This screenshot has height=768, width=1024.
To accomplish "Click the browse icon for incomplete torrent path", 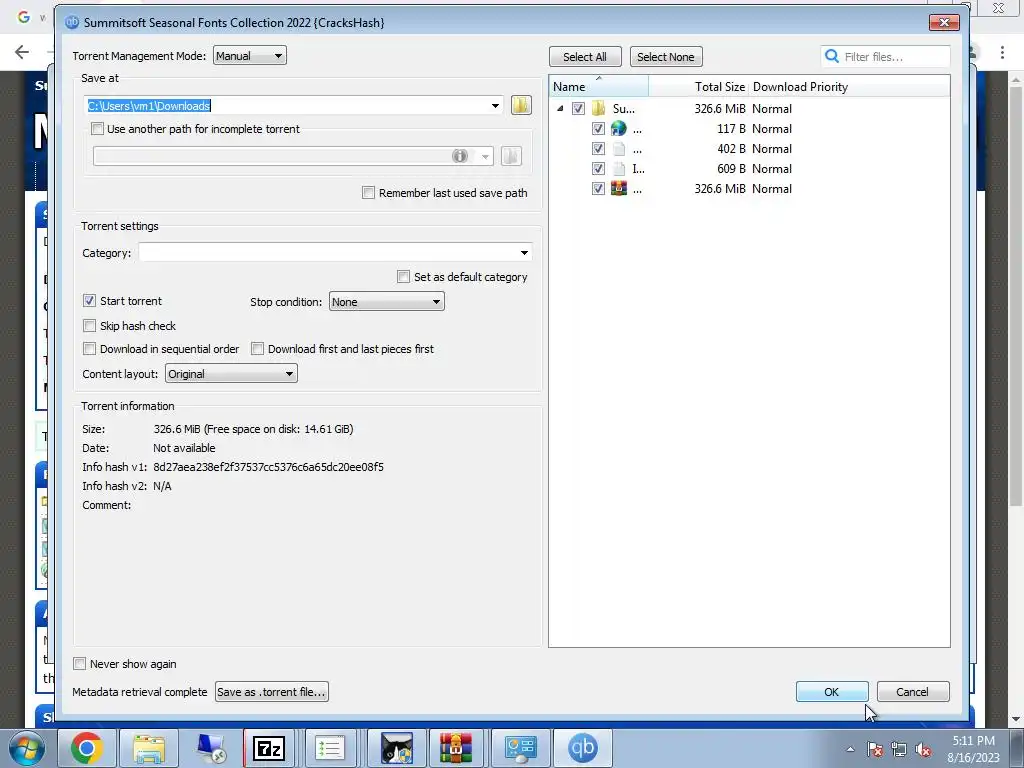I will coord(511,156).
